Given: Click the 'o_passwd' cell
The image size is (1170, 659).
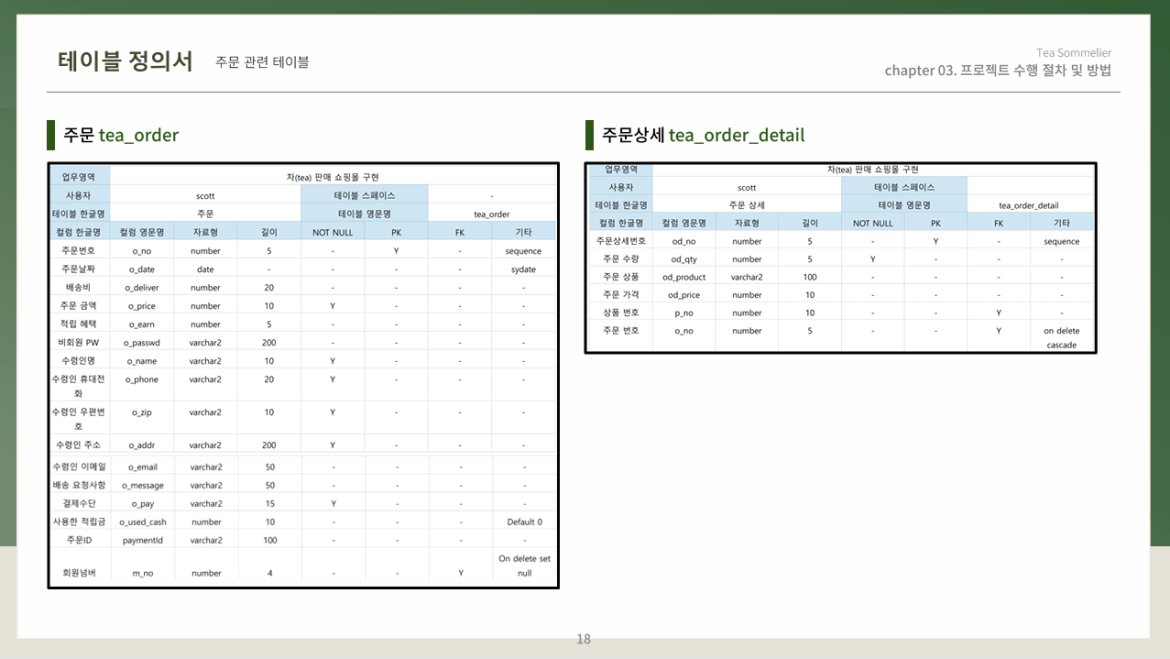Looking at the screenshot, I should point(142,343).
